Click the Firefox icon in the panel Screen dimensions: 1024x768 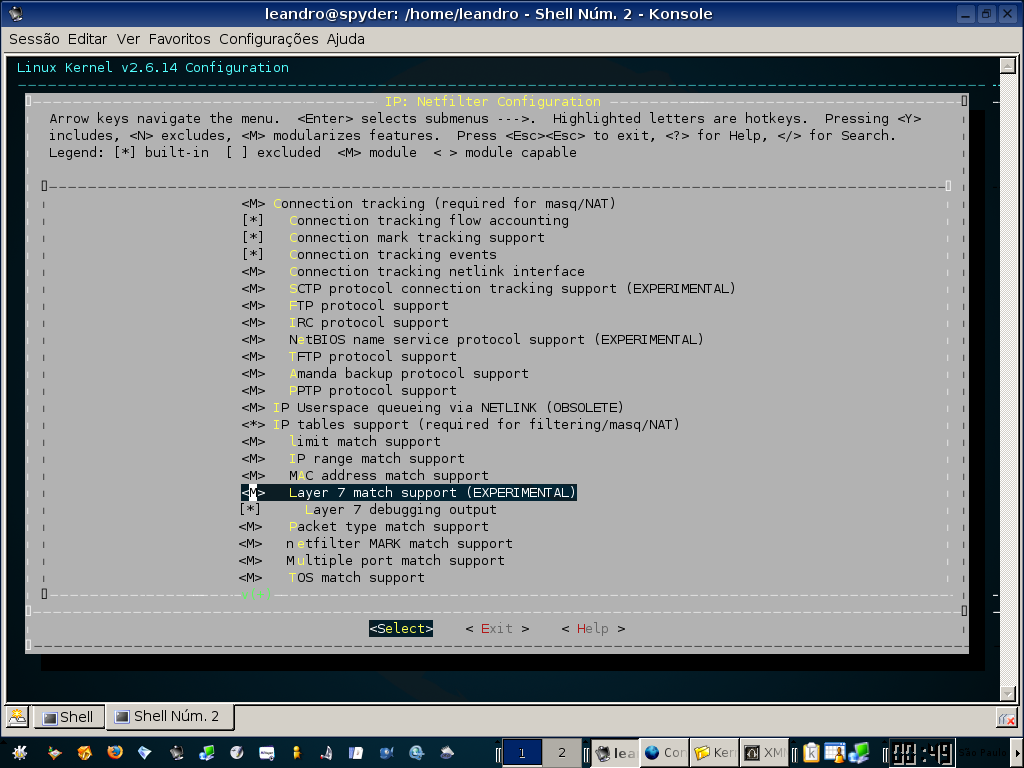[x=115, y=752]
